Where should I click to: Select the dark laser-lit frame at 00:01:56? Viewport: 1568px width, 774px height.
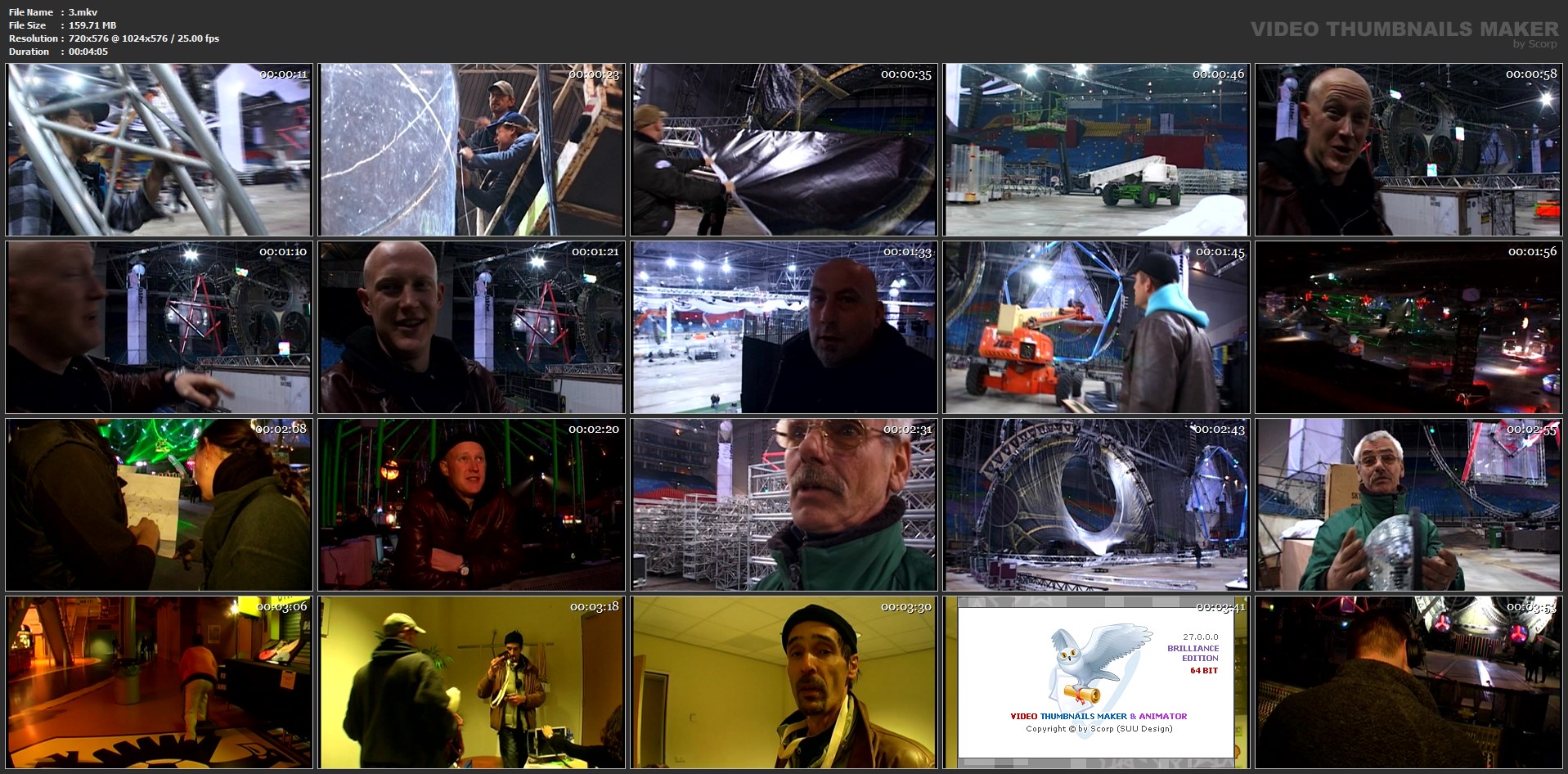click(x=1409, y=327)
